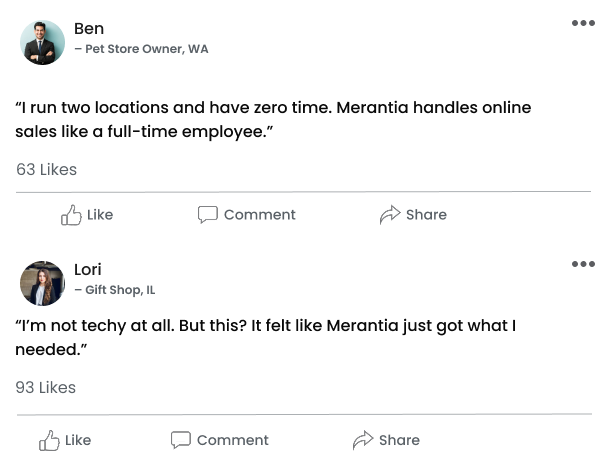Image resolution: width=605 pixels, height=467 pixels.
Task: Open the three-dot menu on Ben's post
Action: (583, 23)
